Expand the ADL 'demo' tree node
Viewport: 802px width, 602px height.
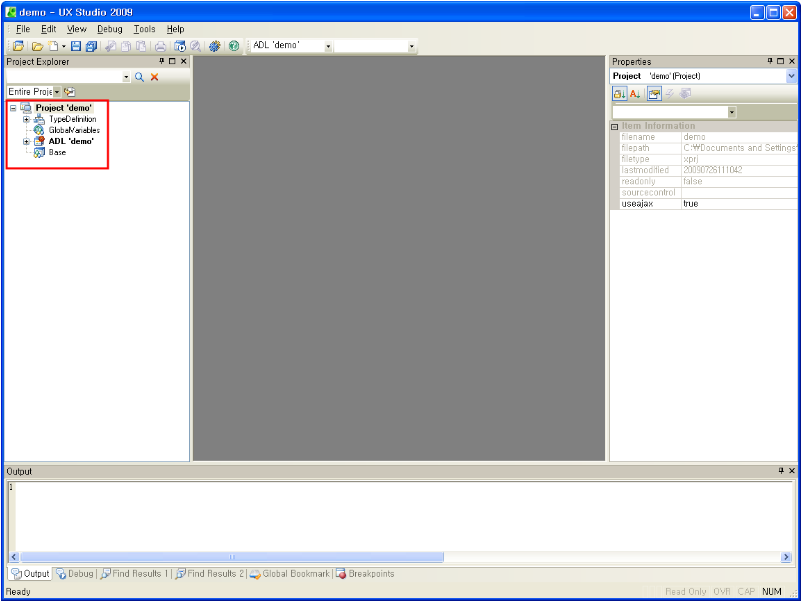26,141
